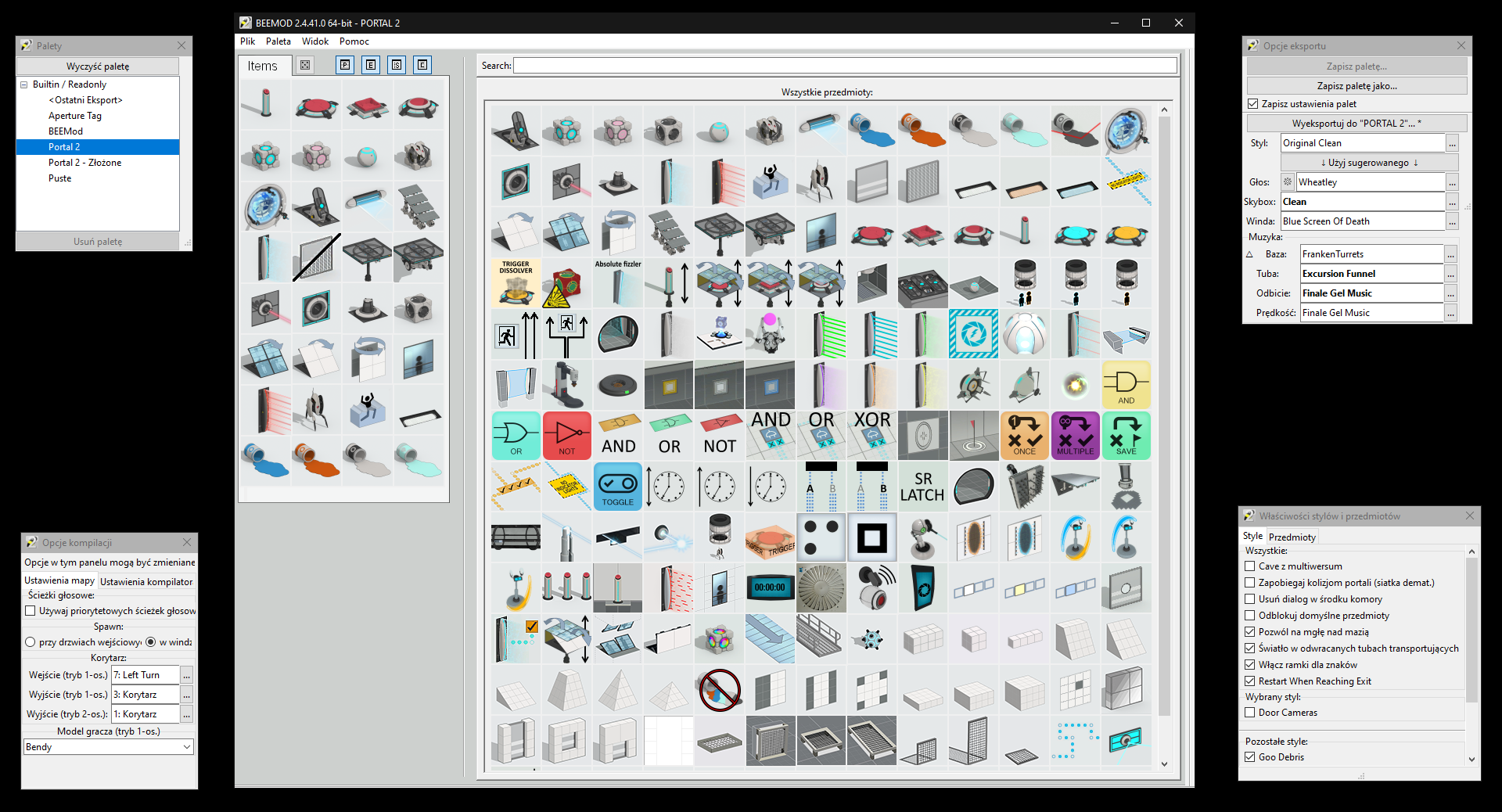Click Zapisz paletę jako... button
The width and height of the screenshot is (1502, 812).
[1357, 86]
